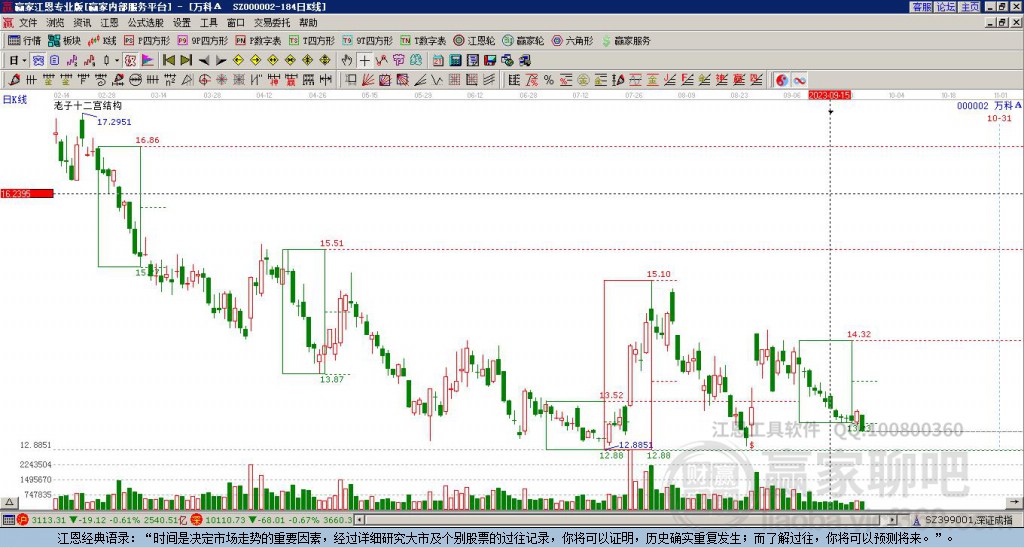The image size is (1024, 548).
Task: Select the red pencil drawing tool
Action: coord(14,80)
